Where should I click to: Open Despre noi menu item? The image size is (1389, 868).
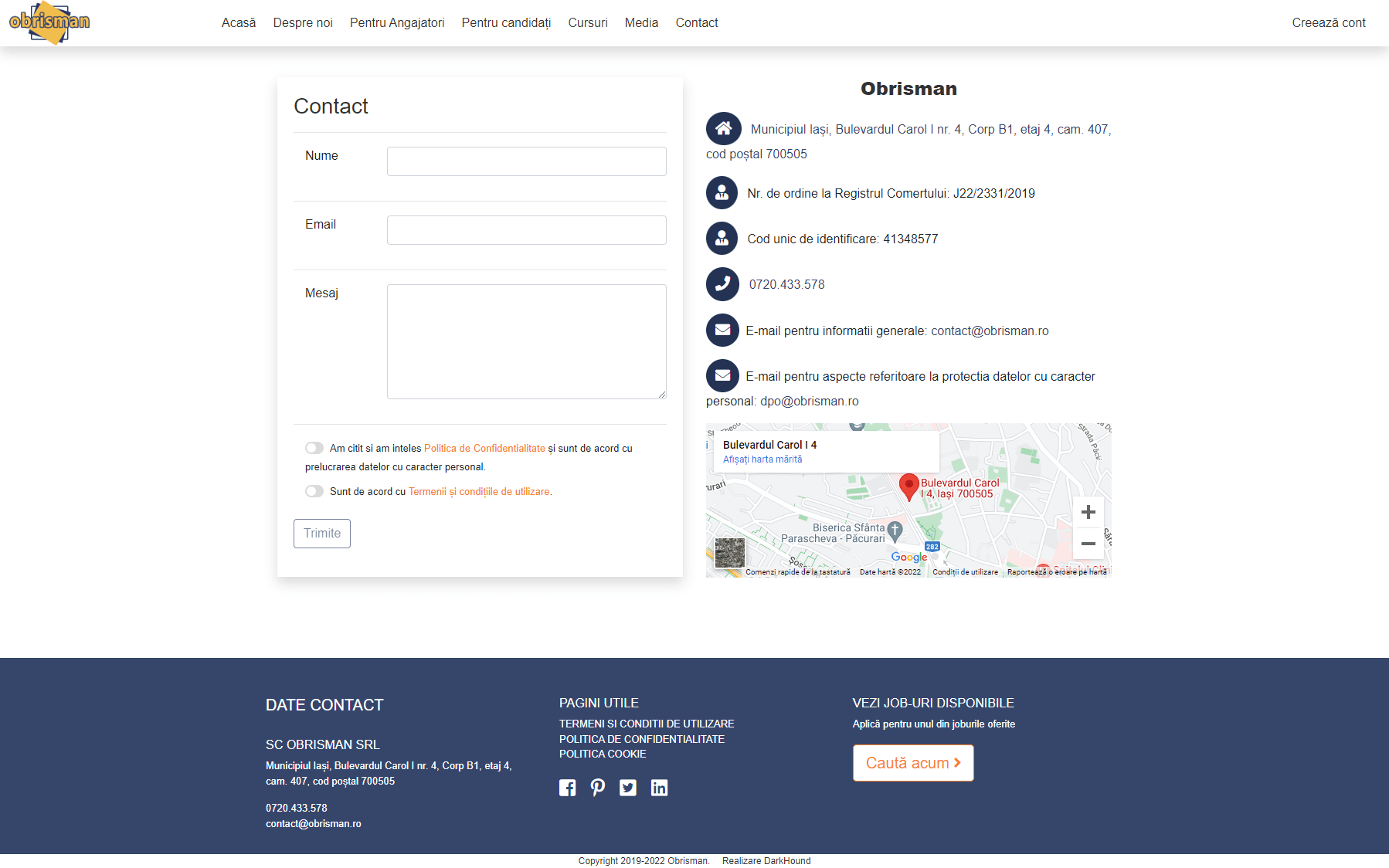coord(303,22)
